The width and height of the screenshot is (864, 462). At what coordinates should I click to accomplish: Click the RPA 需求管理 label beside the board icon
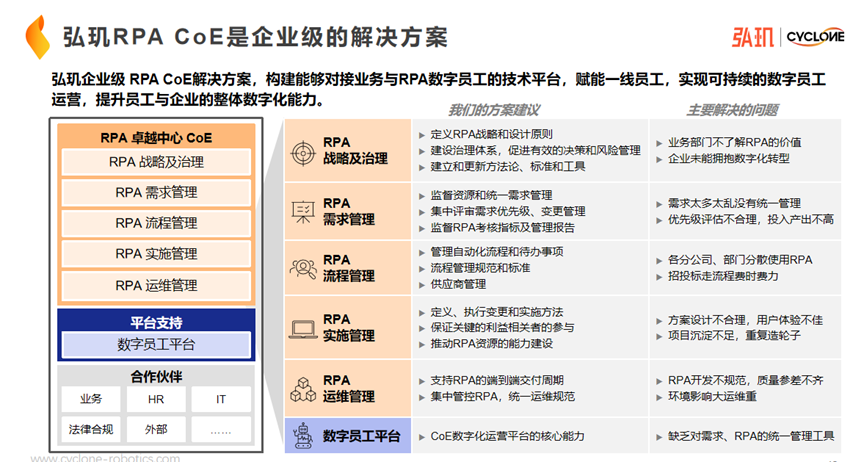click(349, 212)
